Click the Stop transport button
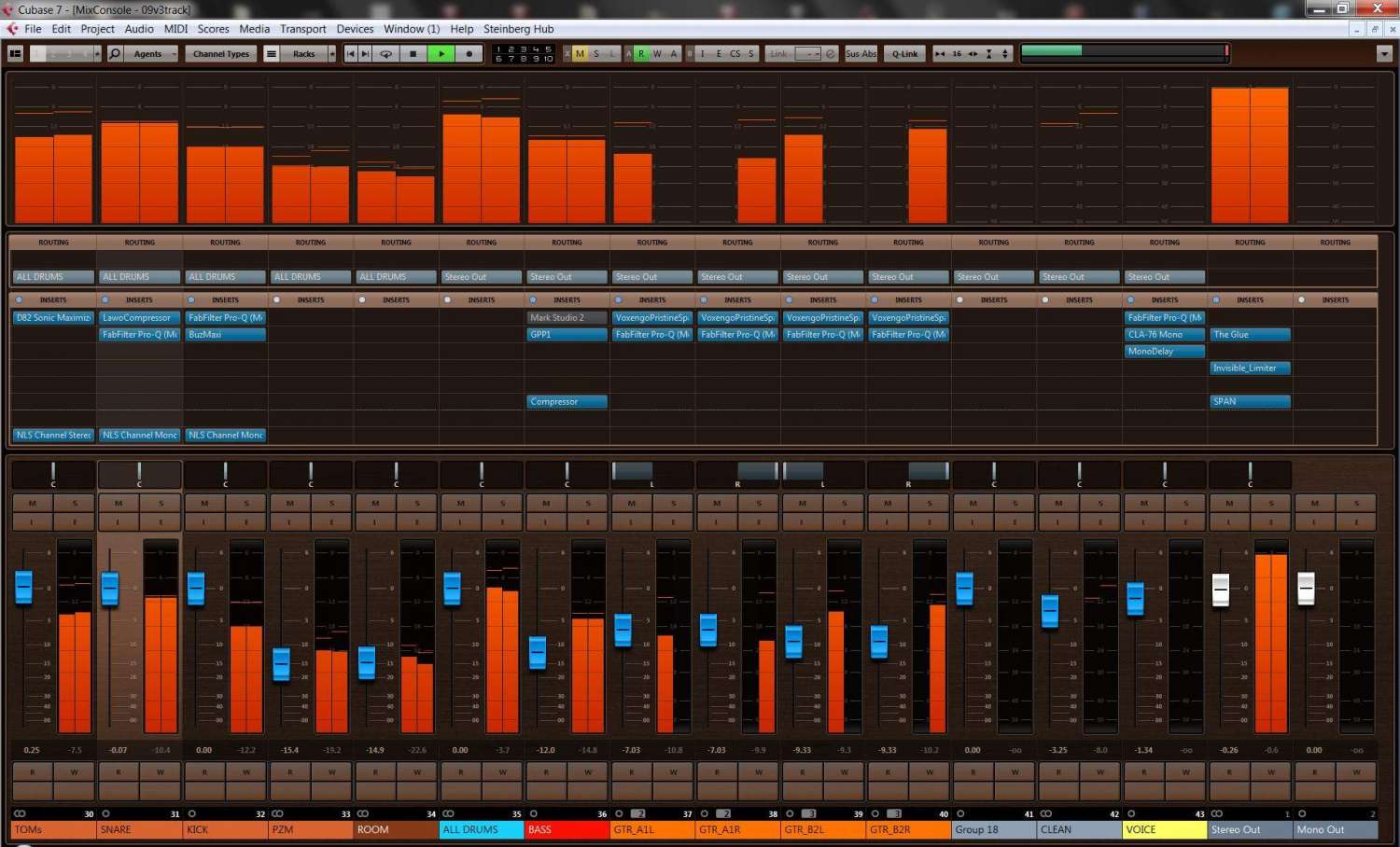Viewport: 1400px width, 847px height. point(413,54)
